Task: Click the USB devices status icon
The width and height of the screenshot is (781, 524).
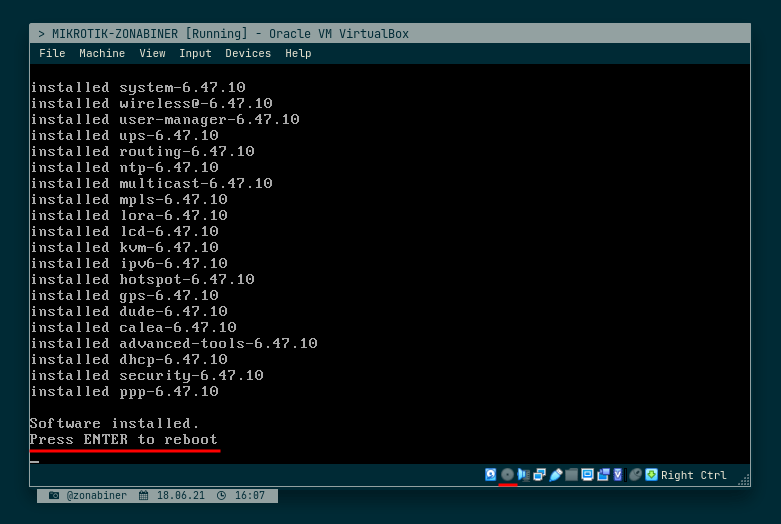Action: pos(555,475)
